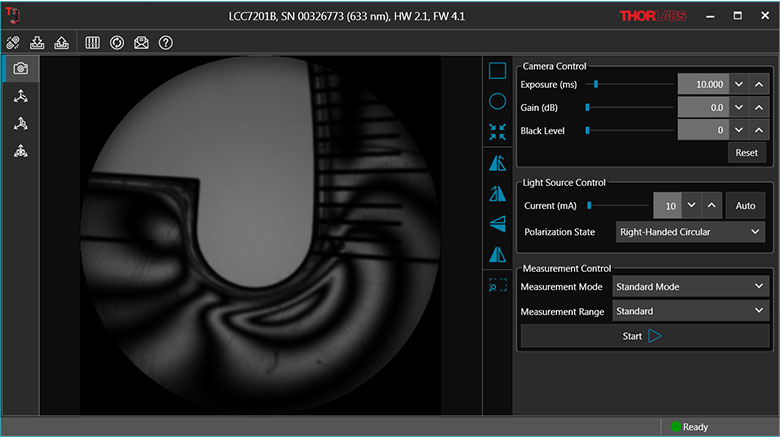This screenshot has width=780, height=438.
Task: Increase Exposure using the up arrow
Action: point(759,85)
